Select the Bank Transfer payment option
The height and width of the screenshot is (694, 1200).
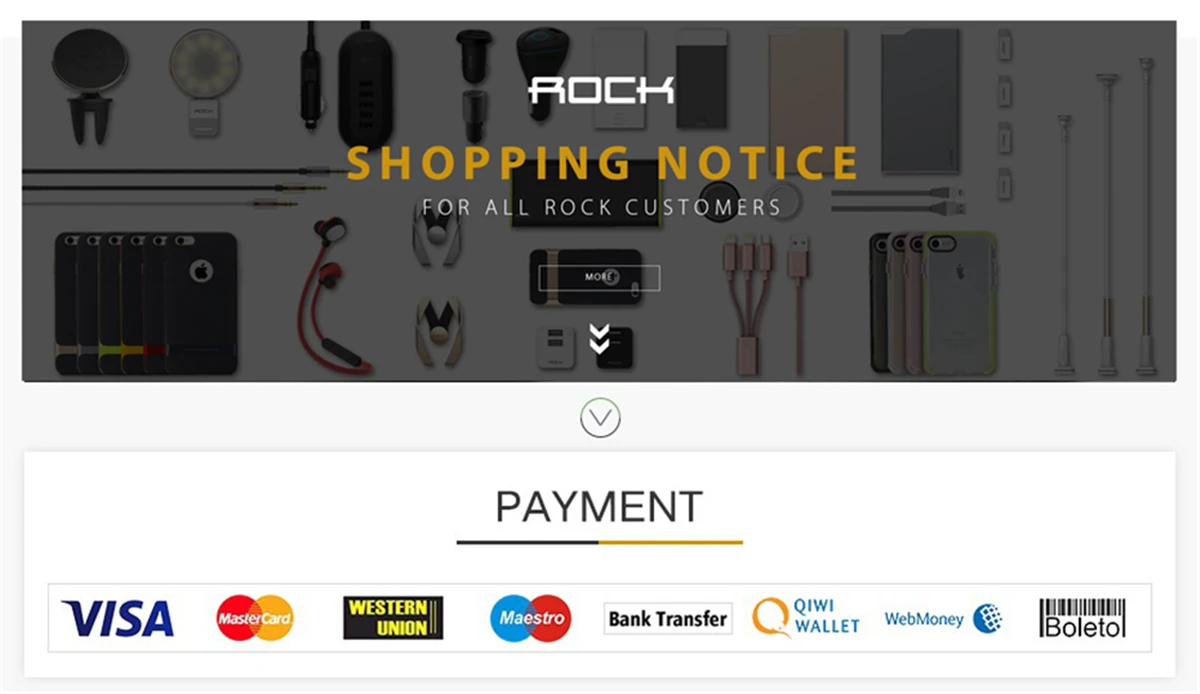(x=668, y=619)
